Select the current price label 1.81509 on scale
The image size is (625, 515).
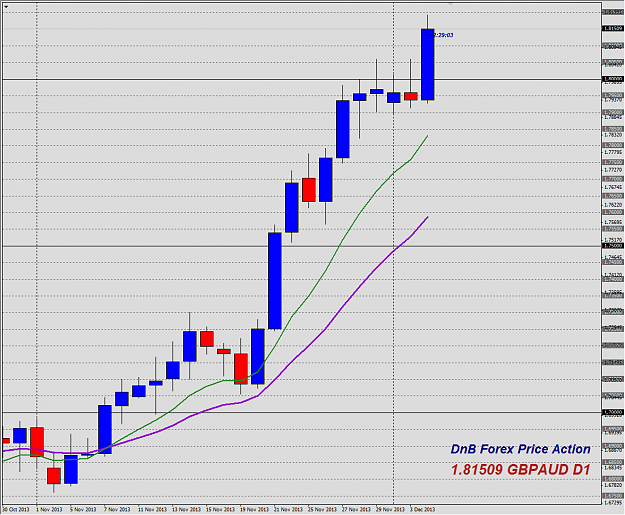(x=613, y=28)
